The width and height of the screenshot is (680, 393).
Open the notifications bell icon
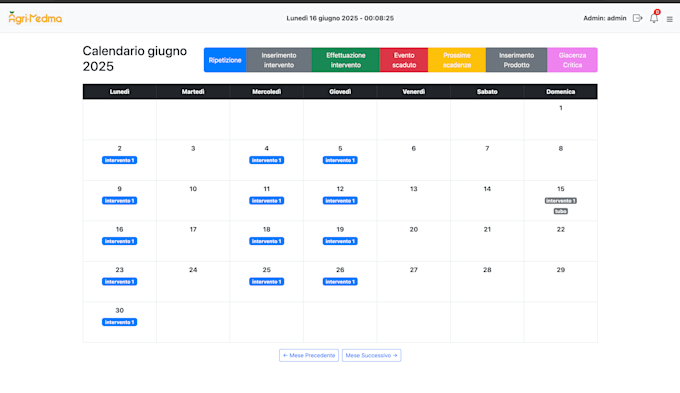pos(654,18)
